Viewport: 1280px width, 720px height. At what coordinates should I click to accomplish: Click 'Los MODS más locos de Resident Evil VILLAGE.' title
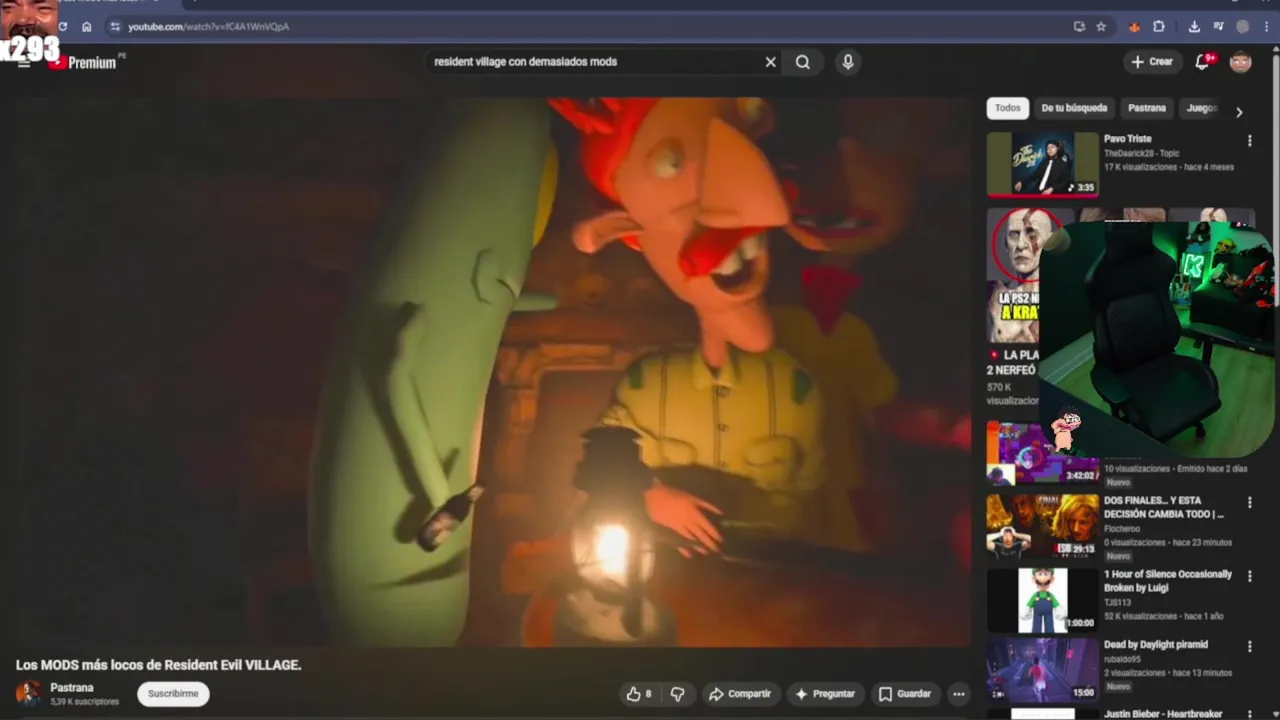(158, 665)
